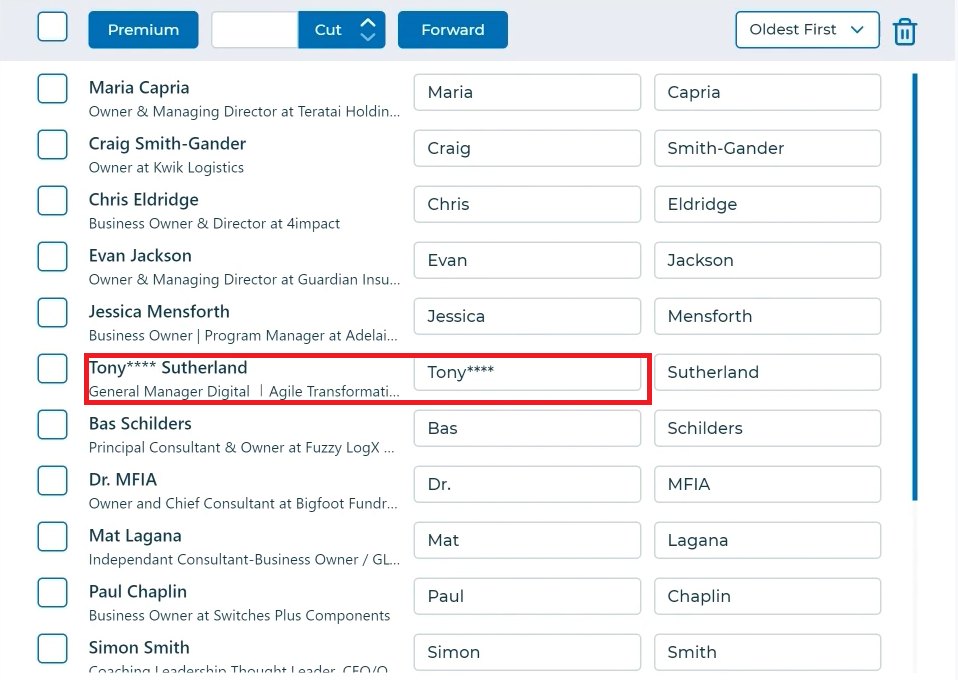Click the last name field containing Schilders
The height and width of the screenshot is (680, 958).
[x=767, y=428]
